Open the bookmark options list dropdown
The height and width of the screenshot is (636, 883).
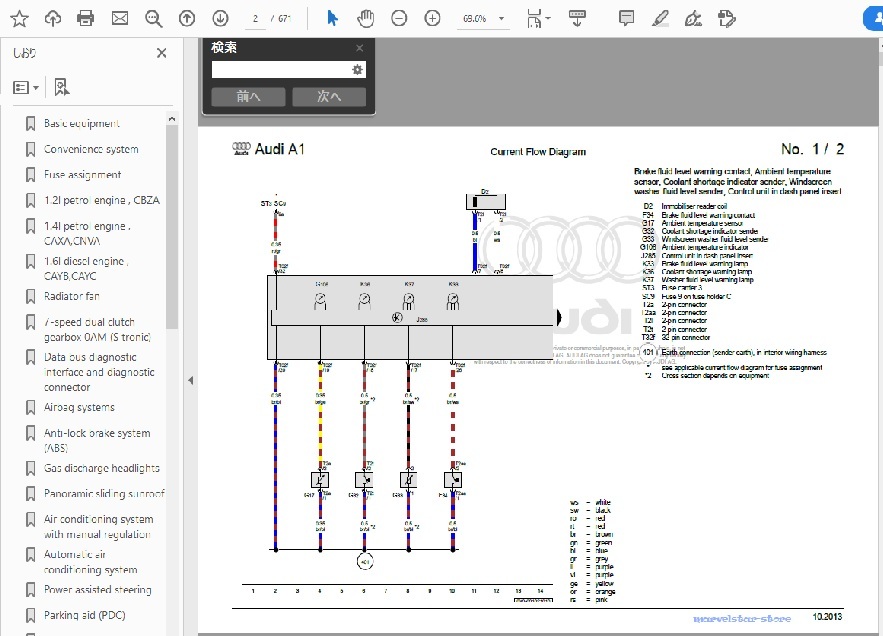(26, 87)
